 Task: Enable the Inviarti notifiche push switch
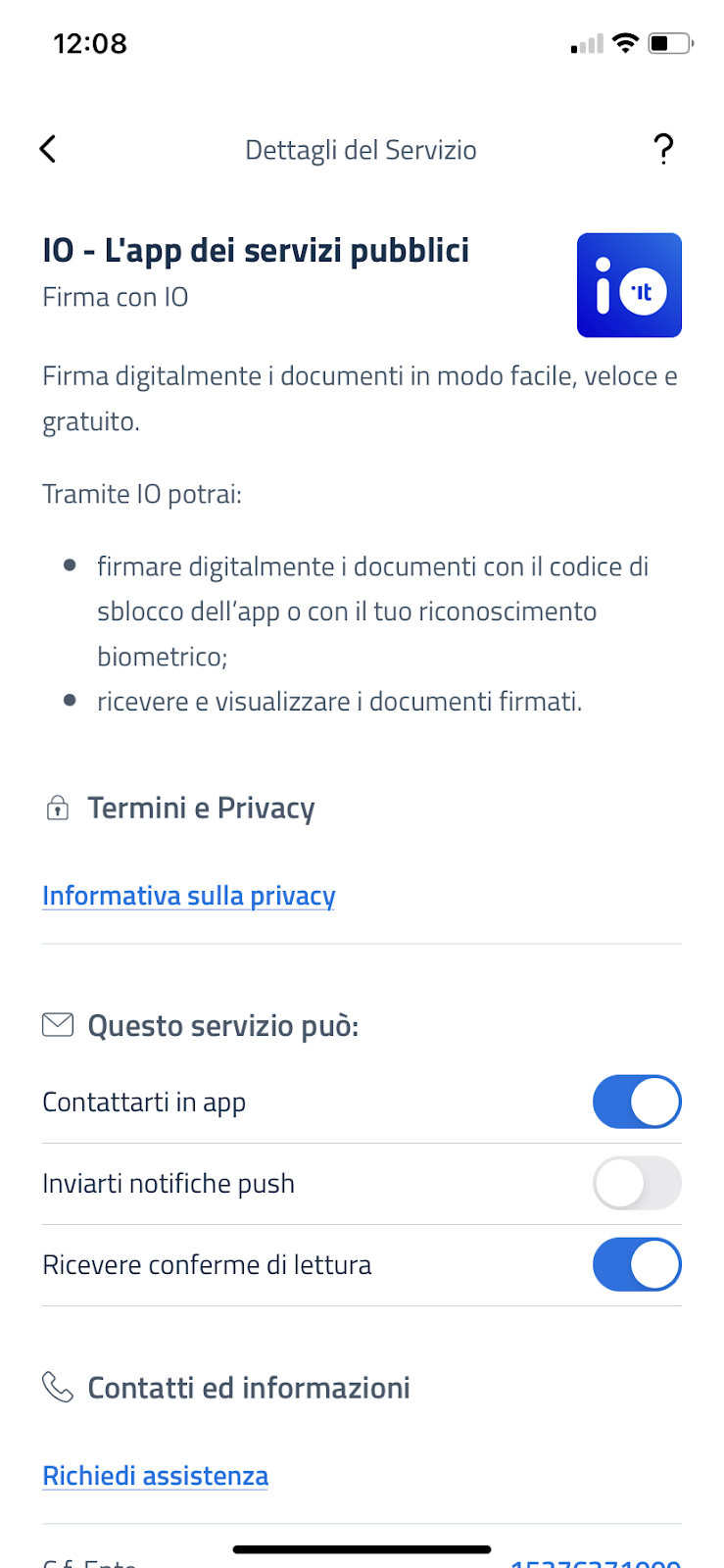pos(637,1184)
